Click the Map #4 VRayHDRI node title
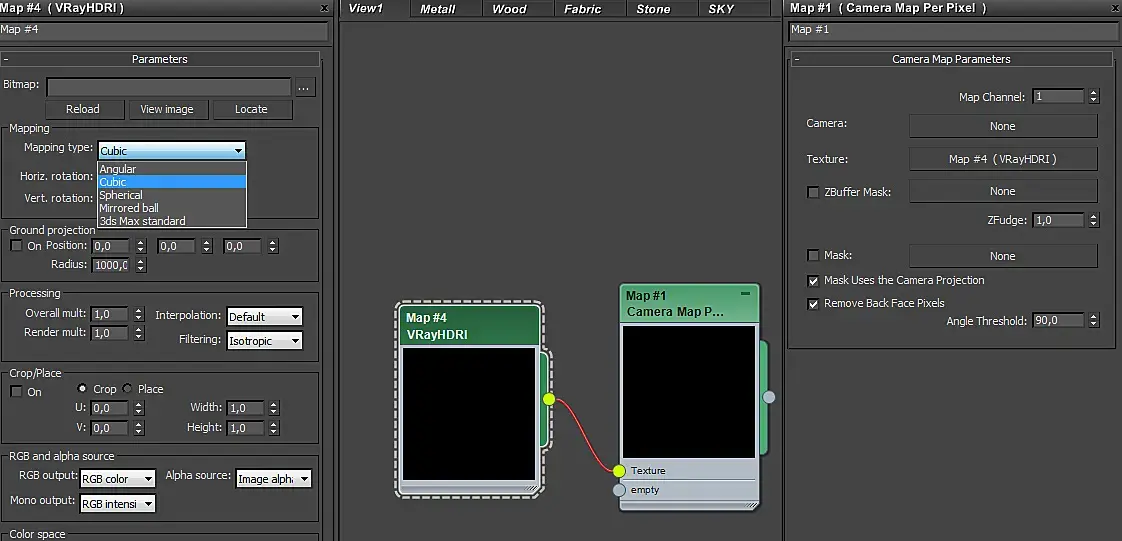The image size is (1122, 541). pos(469,326)
